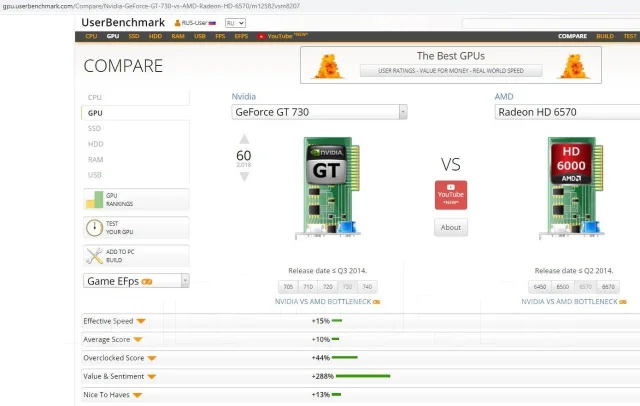Open the GeForce GT 730 model dropdown
This screenshot has width=640, height=406.
pos(403,112)
